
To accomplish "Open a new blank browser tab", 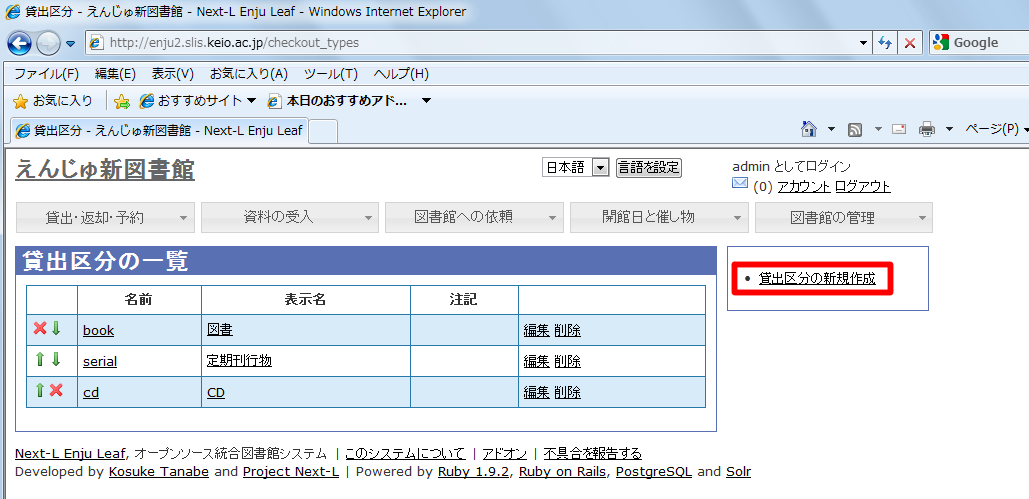I will pyautogui.click(x=323, y=131).
